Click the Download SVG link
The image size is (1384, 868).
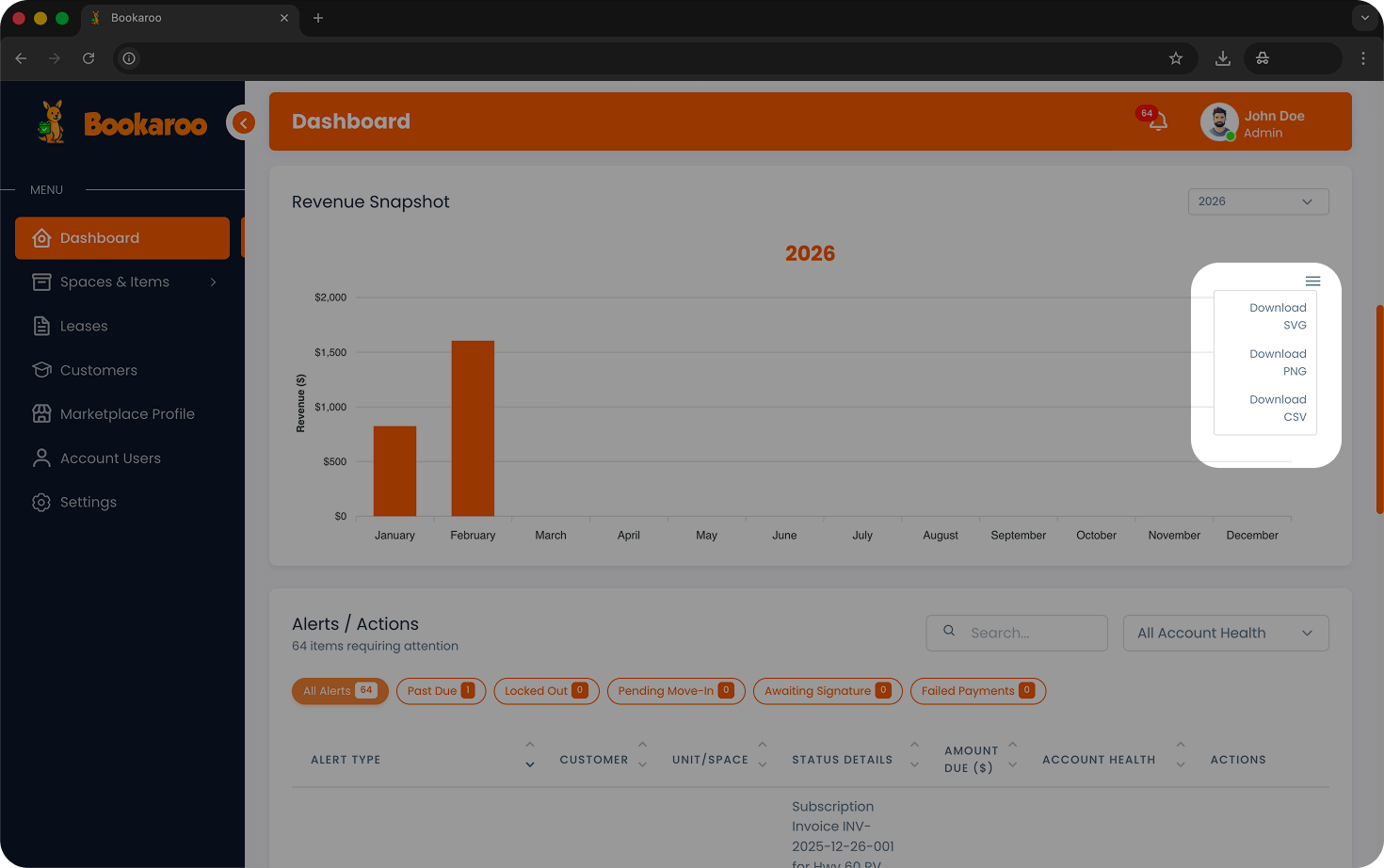click(x=1278, y=315)
